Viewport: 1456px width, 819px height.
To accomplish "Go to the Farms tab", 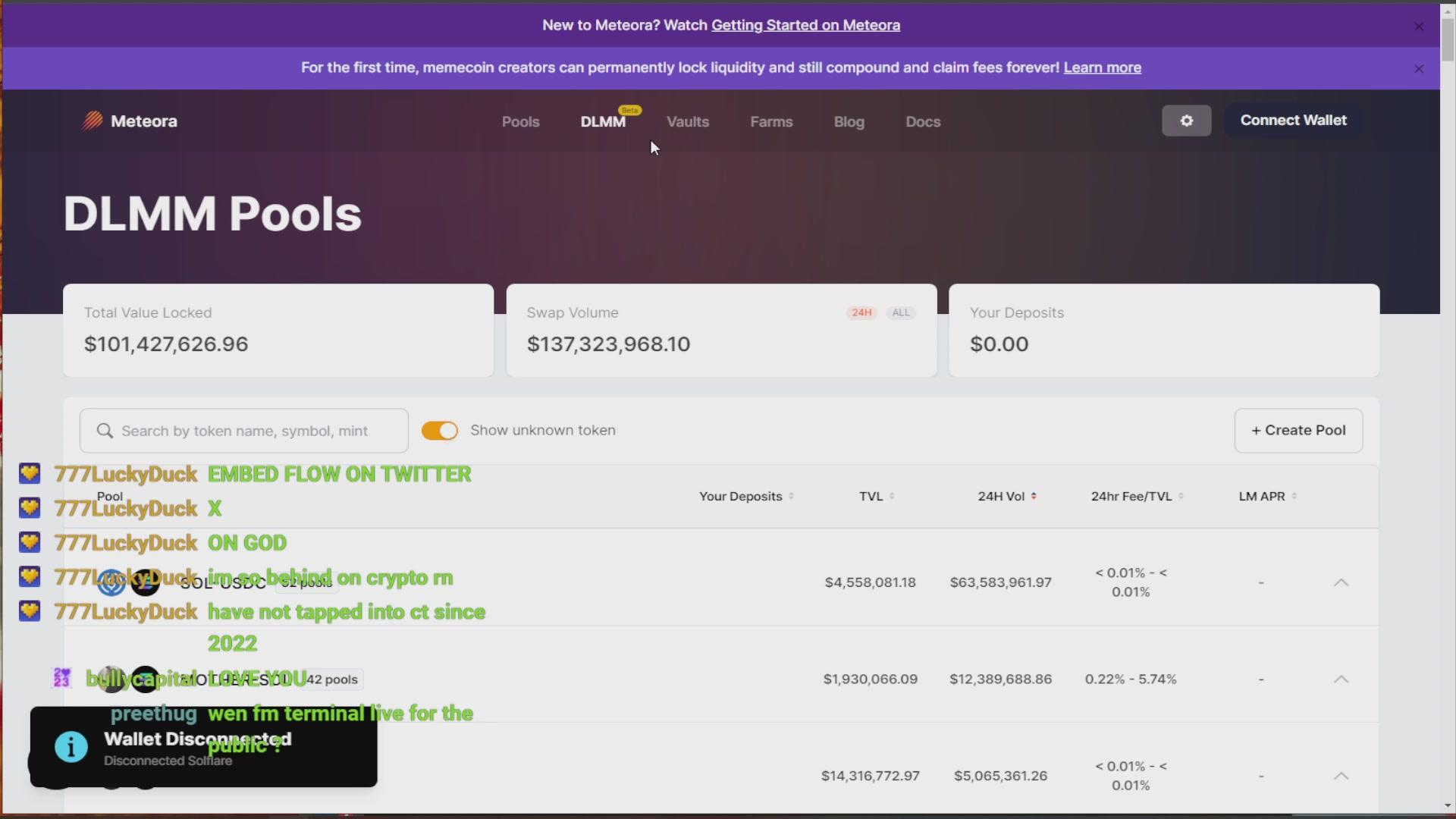I will click(x=771, y=121).
